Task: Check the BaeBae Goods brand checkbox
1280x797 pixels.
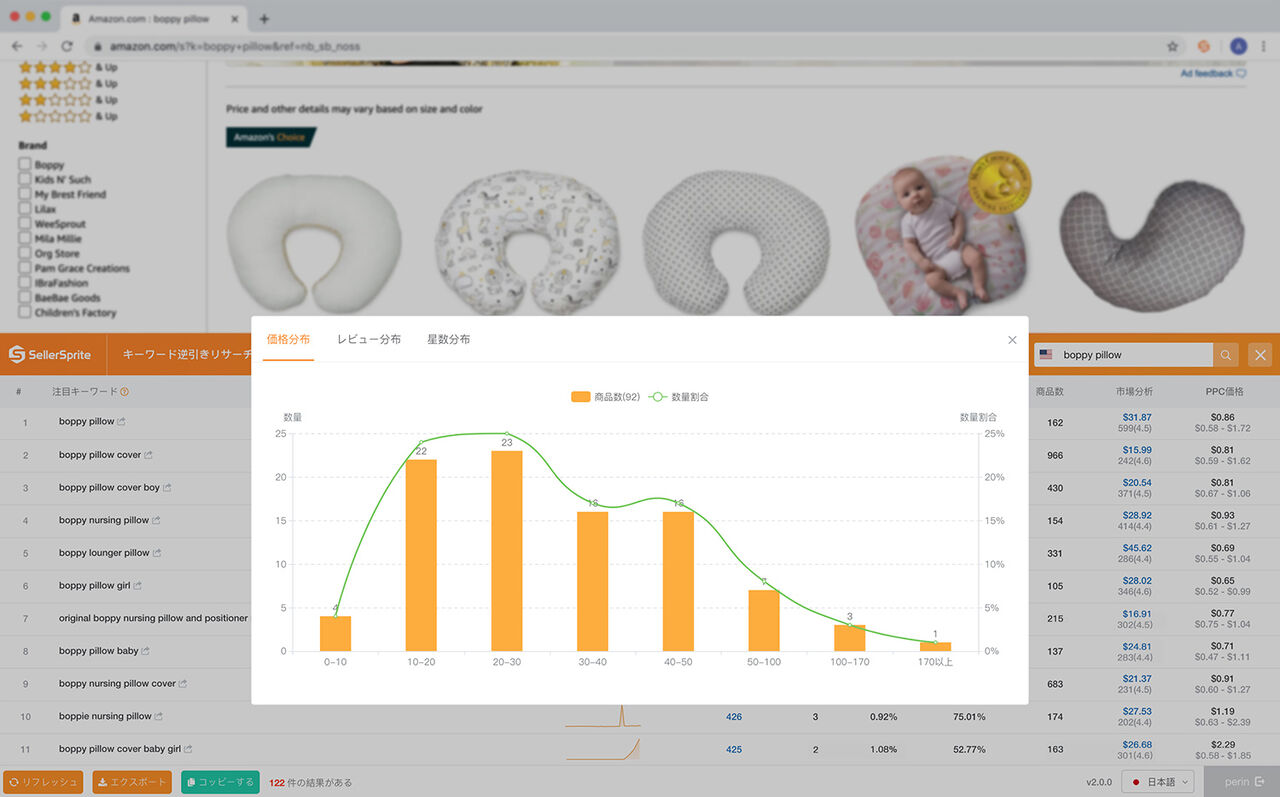Action: tap(25, 298)
